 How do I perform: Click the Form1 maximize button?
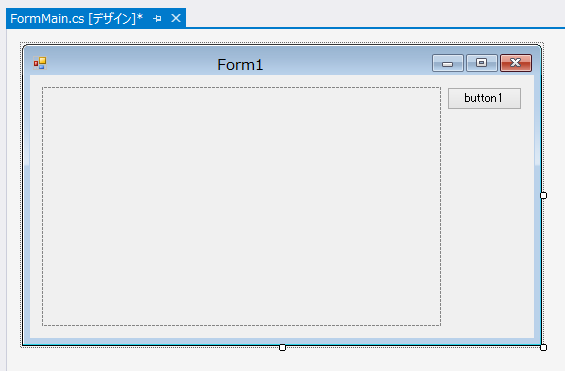[x=481, y=63]
